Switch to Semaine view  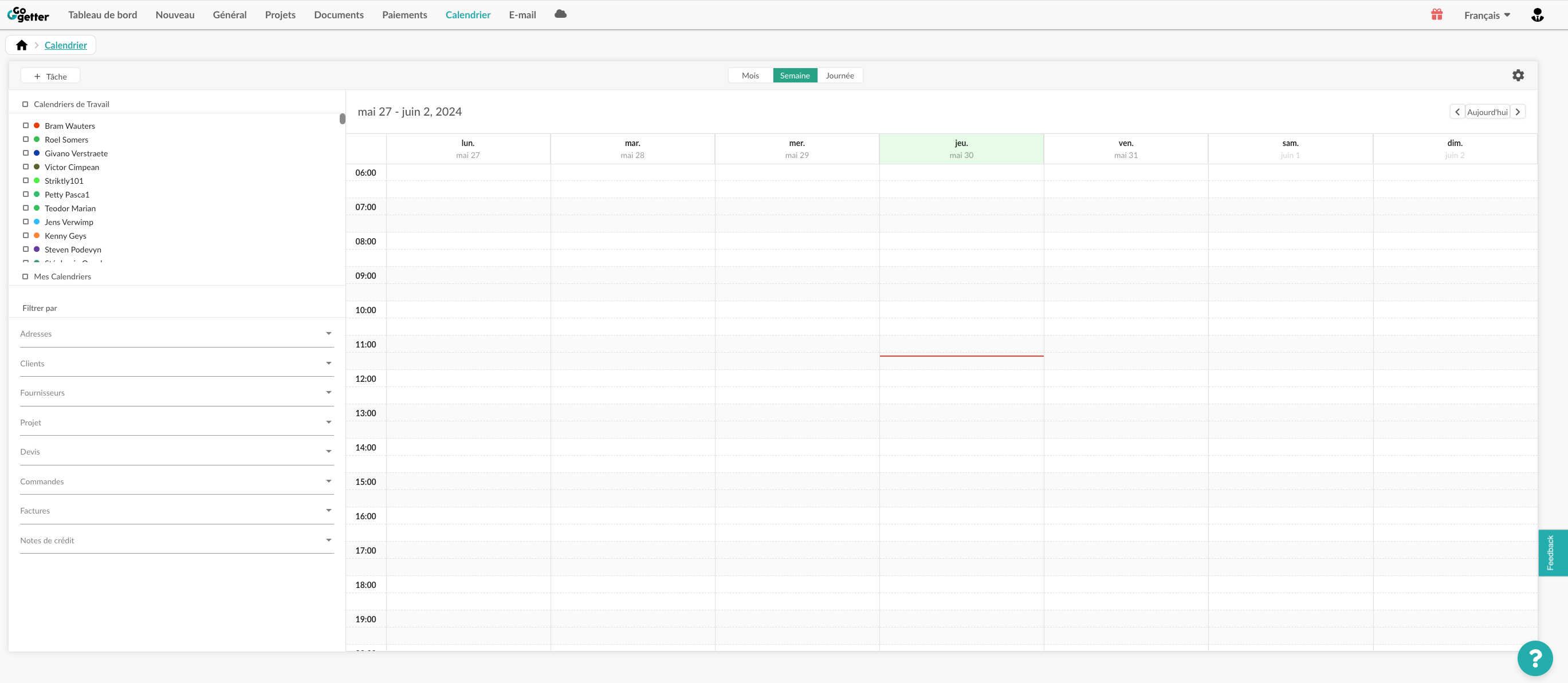pos(795,76)
